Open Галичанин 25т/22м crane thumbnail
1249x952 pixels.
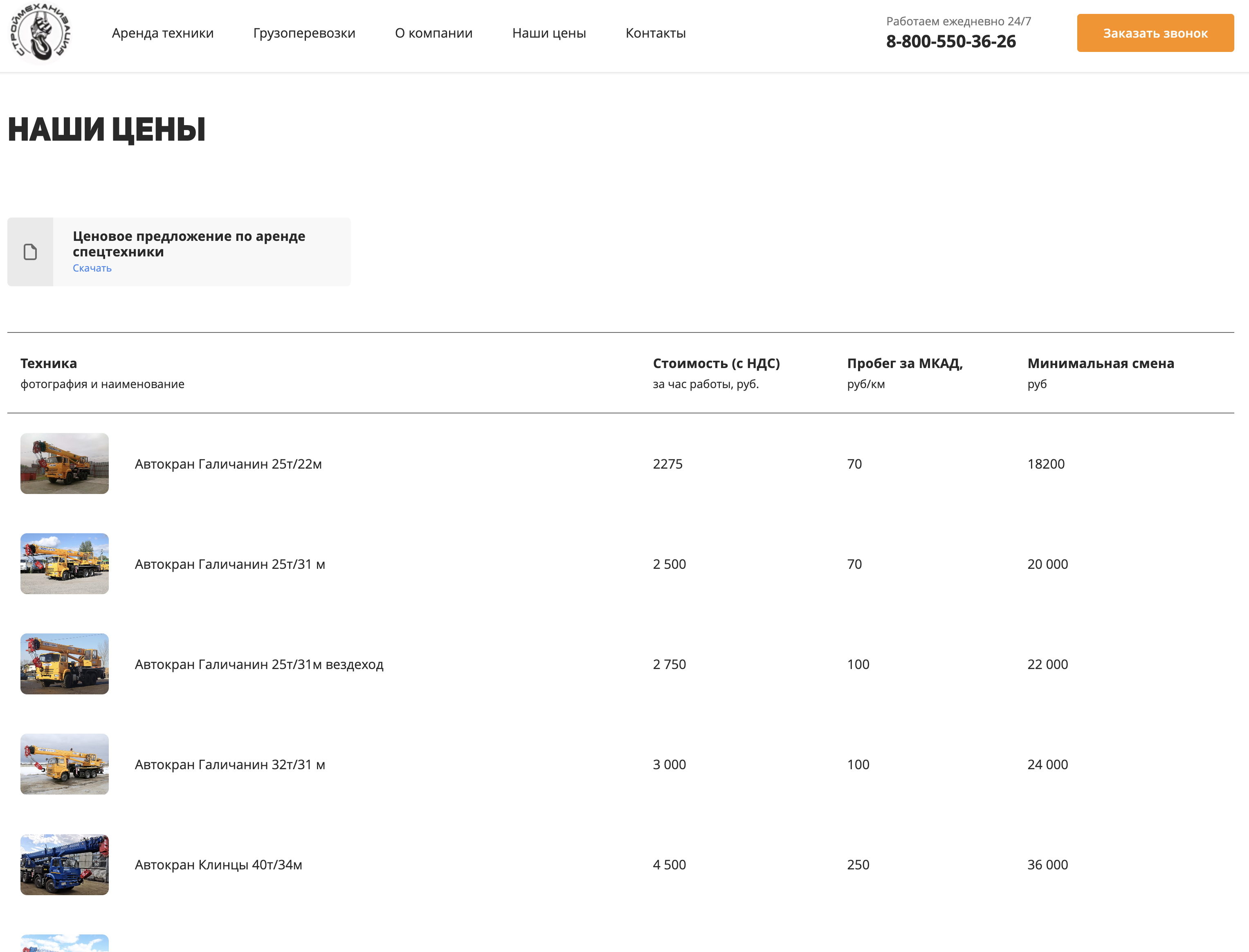point(65,464)
